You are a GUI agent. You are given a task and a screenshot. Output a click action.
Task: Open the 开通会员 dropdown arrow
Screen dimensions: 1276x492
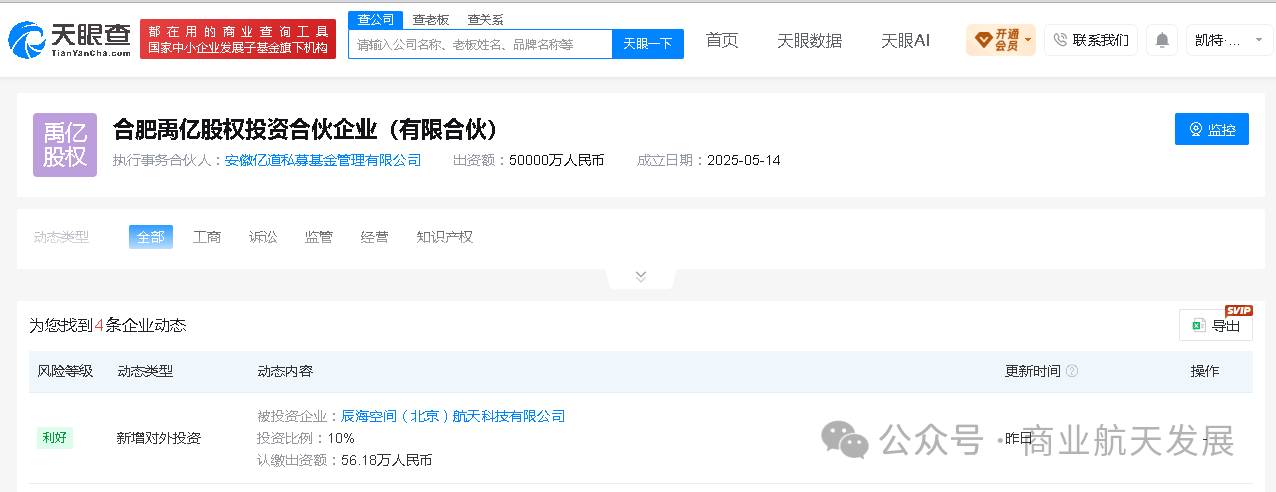[1028, 41]
